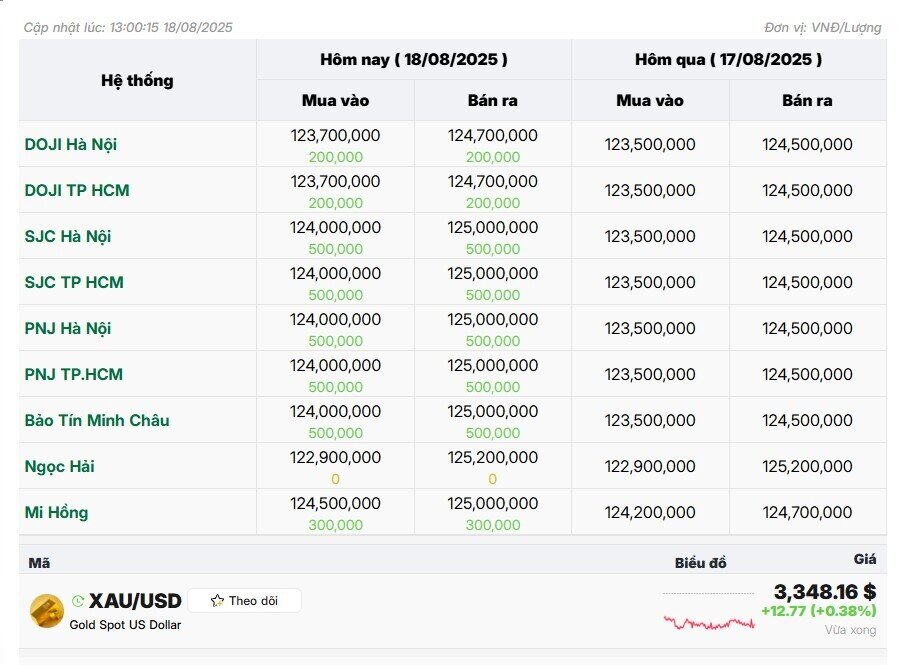This screenshot has height=665, width=899.
Task: Click the Hệ thống column header
Action: click(137, 80)
